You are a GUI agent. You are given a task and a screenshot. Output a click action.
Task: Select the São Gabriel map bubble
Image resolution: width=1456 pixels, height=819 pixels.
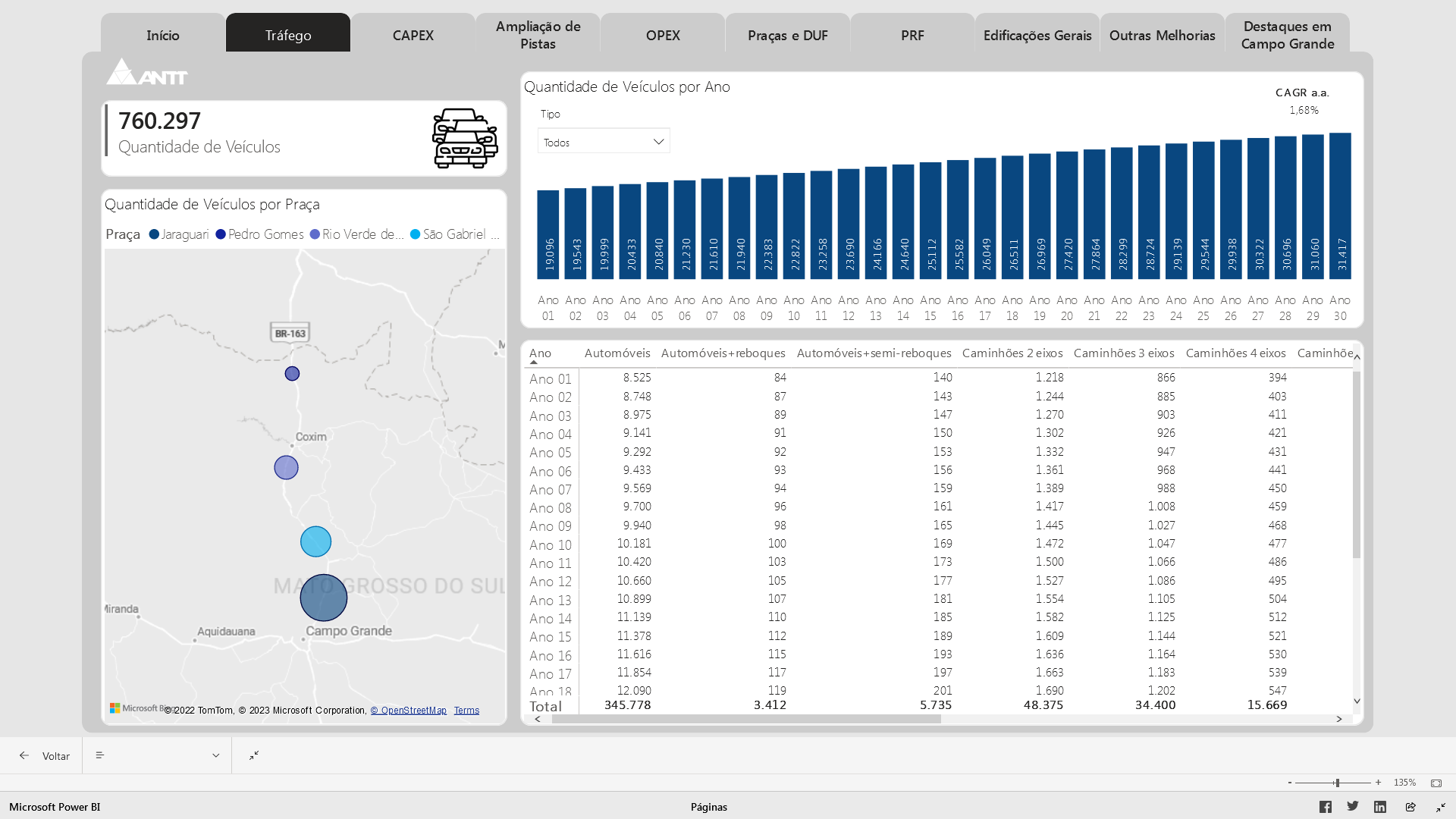[315, 541]
